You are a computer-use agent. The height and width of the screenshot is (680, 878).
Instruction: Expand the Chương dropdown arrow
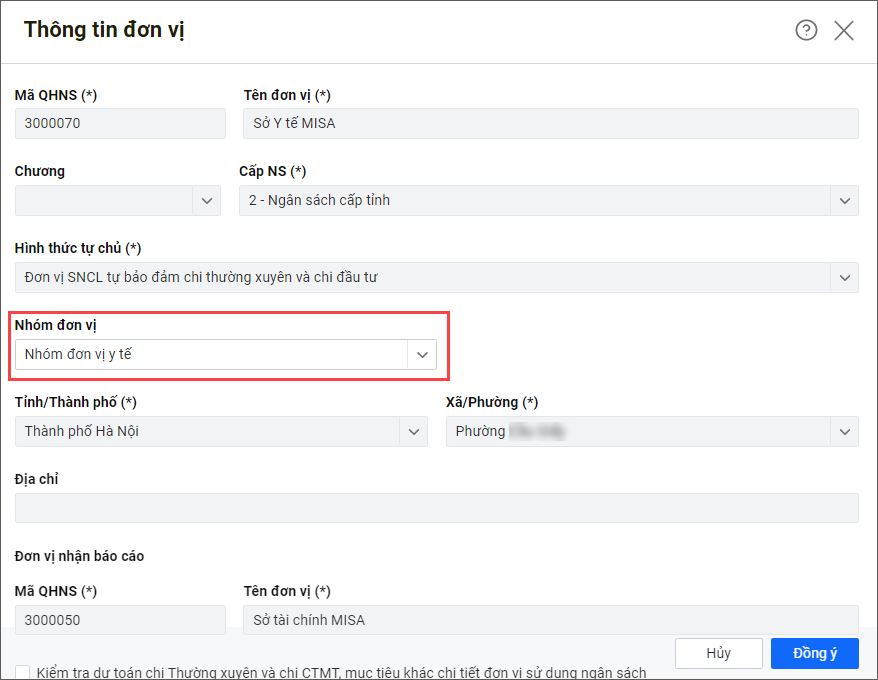(x=207, y=200)
